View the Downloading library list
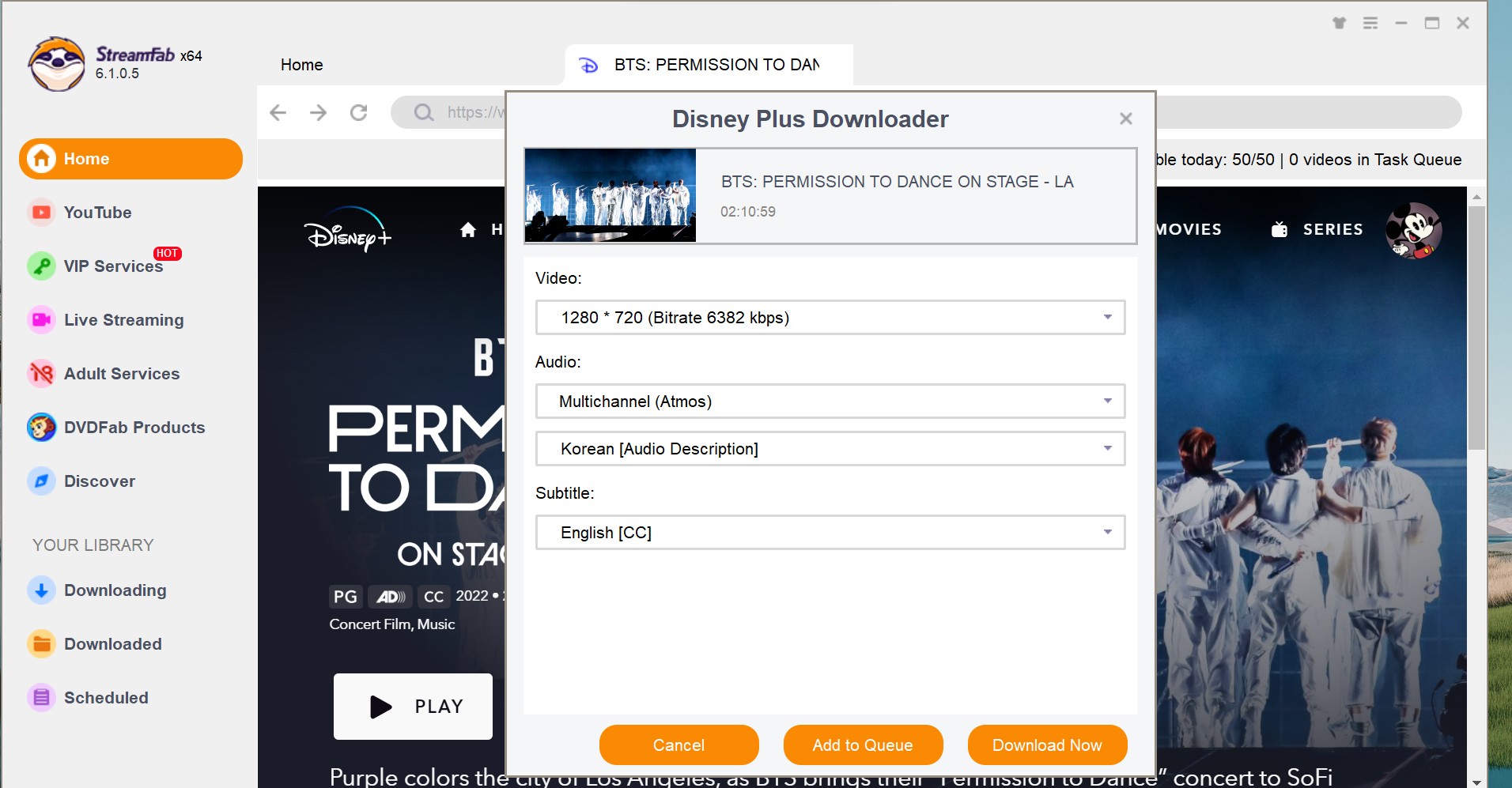This screenshot has height=788, width=1512. (x=115, y=590)
